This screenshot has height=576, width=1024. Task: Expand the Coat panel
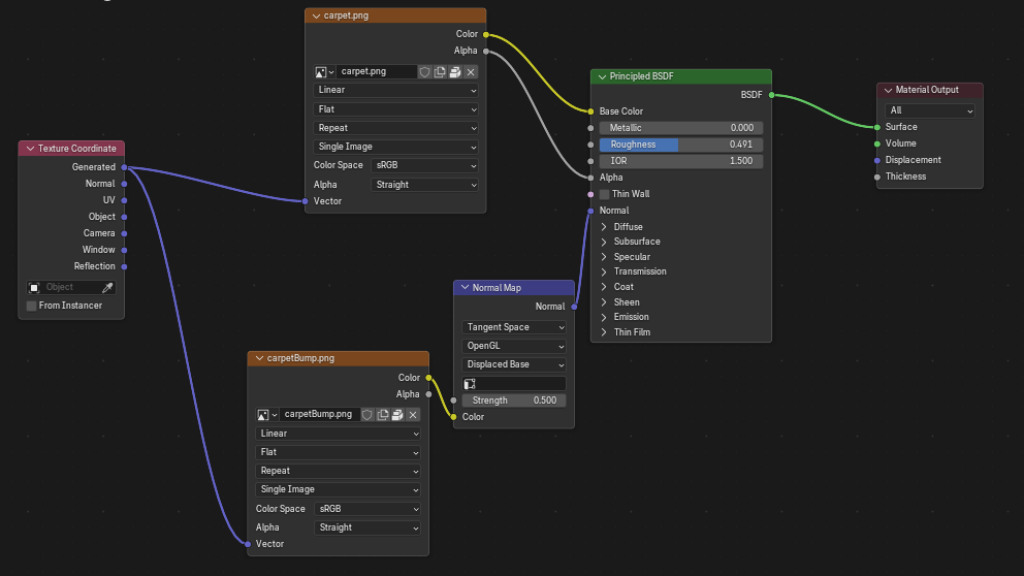pos(603,287)
